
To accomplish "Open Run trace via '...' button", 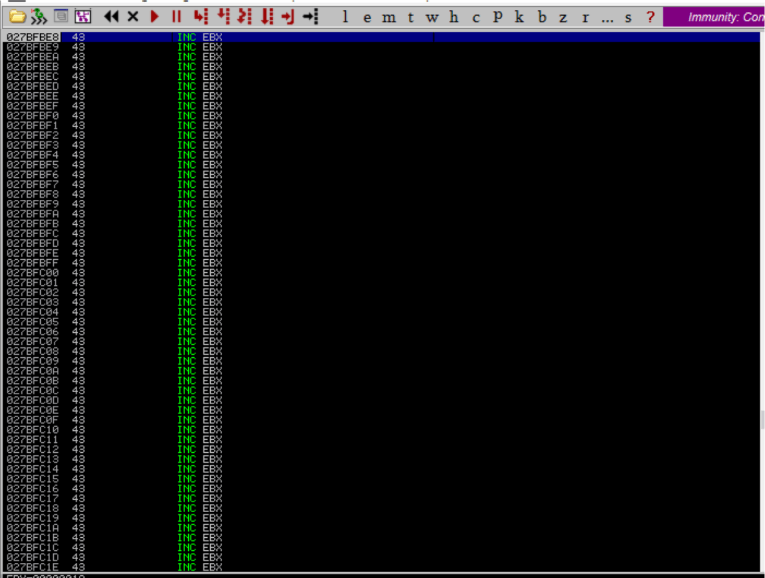I will point(607,19).
